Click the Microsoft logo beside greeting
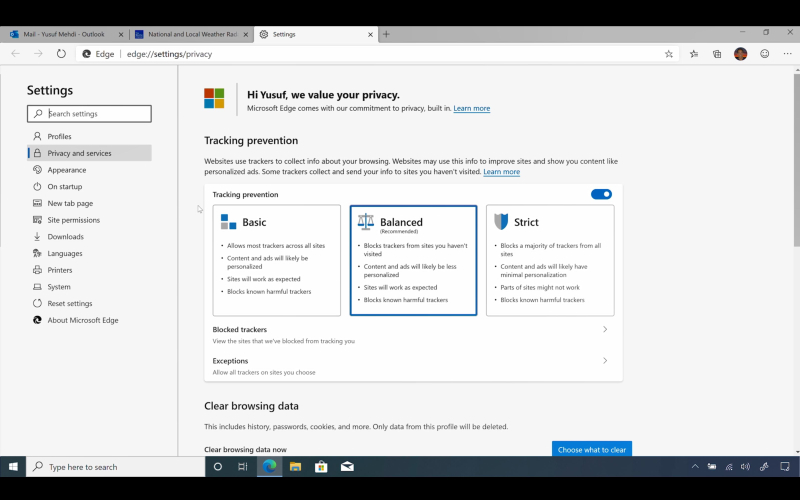Image resolution: width=800 pixels, height=500 pixels. coord(214,98)
